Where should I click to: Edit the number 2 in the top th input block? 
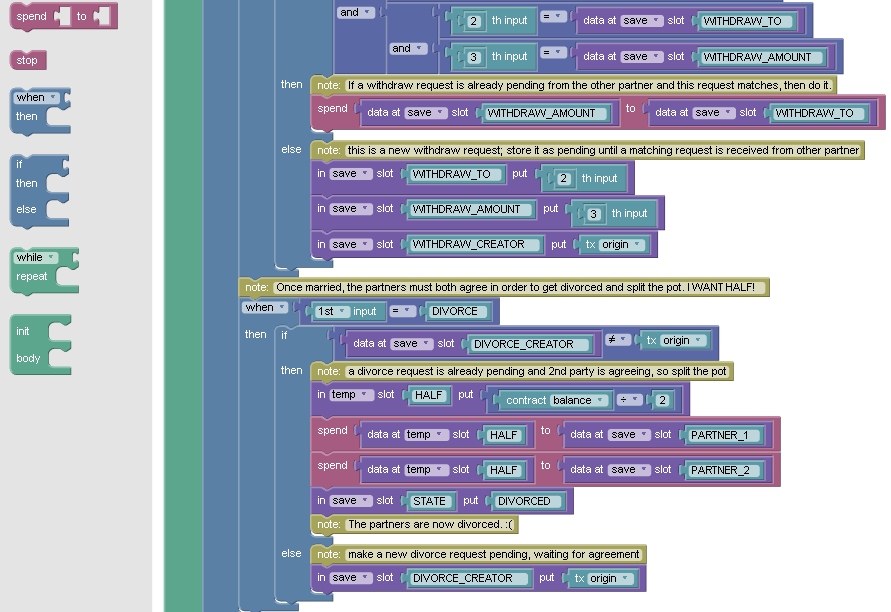click(474, 22)
